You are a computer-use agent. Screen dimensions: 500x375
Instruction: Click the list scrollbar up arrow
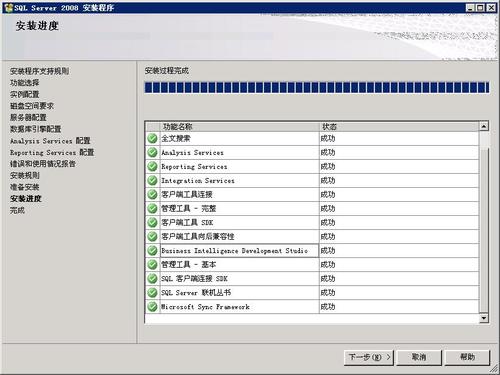tap(484, 126)
